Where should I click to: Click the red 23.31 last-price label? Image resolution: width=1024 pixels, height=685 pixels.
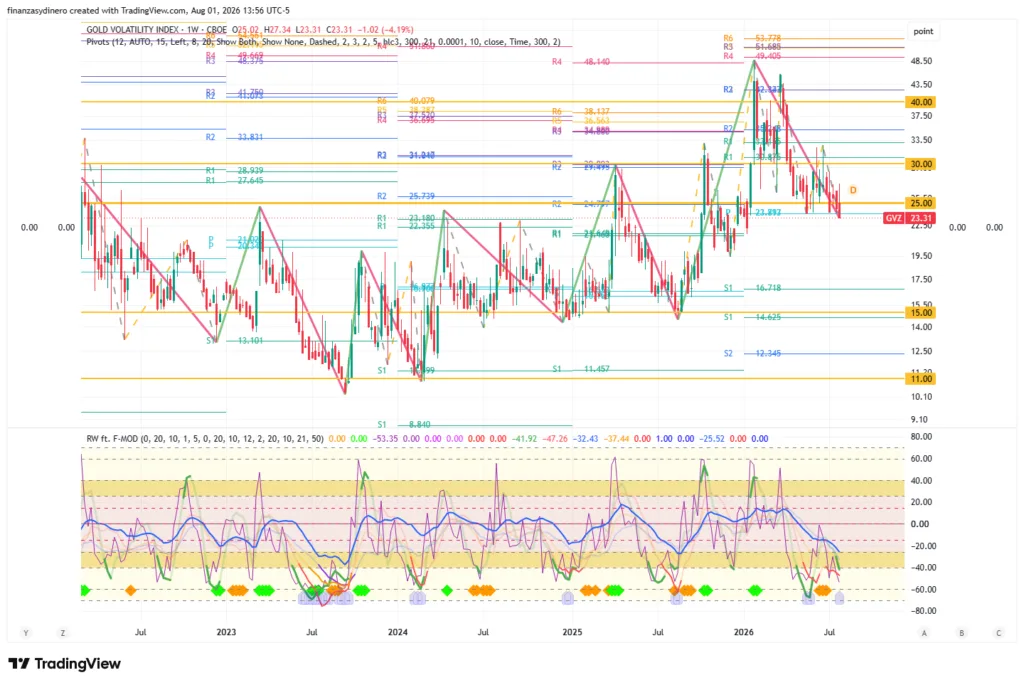pos(921,218)
